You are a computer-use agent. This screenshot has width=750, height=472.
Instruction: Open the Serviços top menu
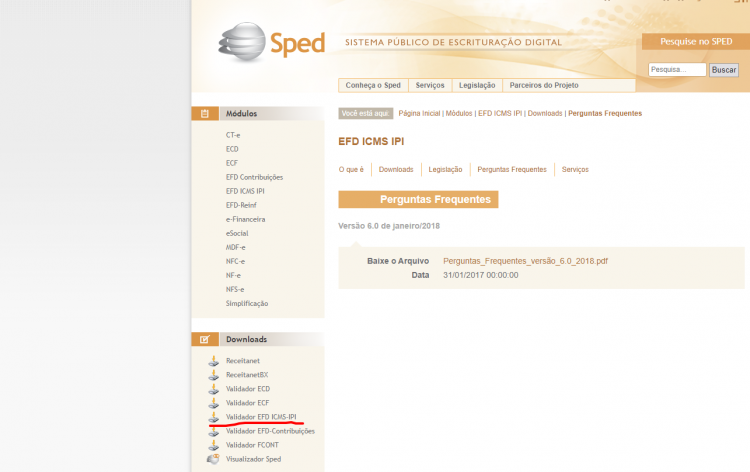[x=430, y=85]
